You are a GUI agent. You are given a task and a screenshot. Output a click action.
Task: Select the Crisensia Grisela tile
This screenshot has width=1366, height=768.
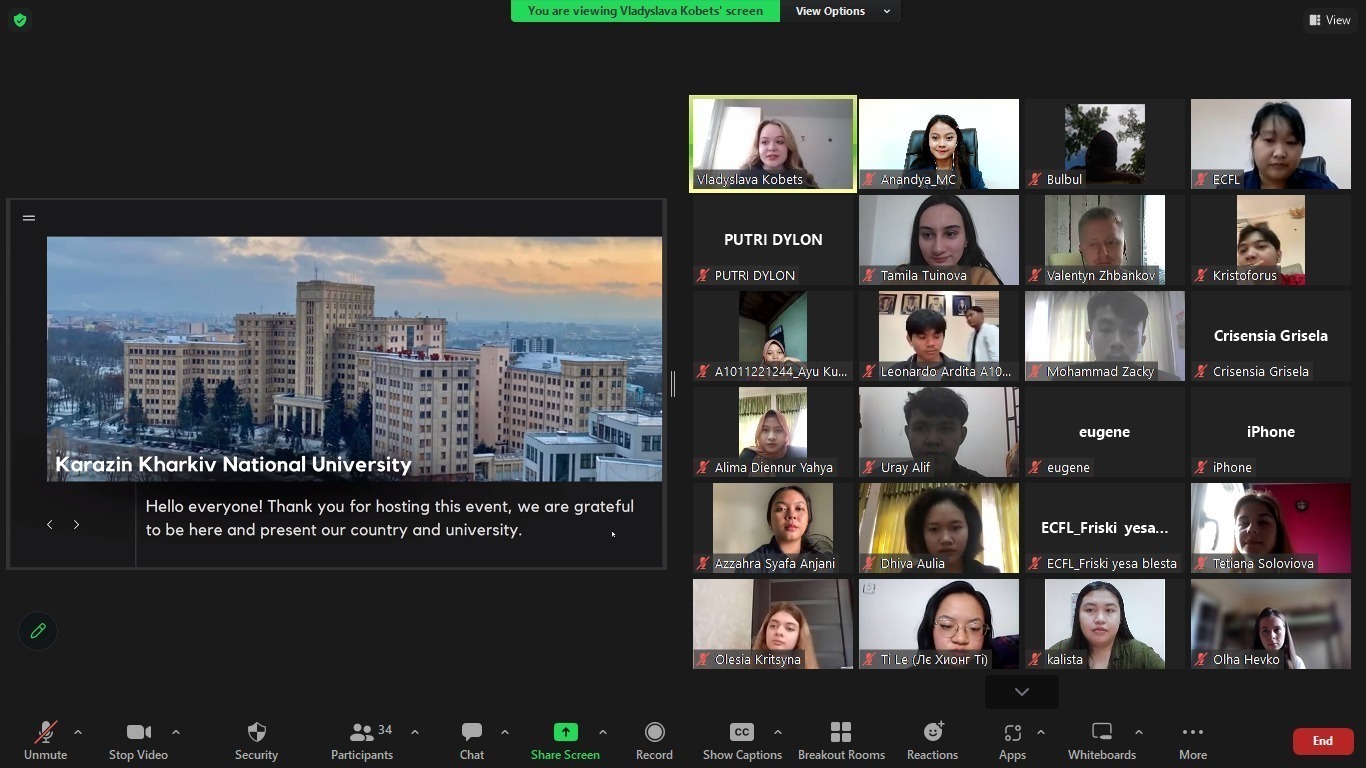(x=1271, y=336)
